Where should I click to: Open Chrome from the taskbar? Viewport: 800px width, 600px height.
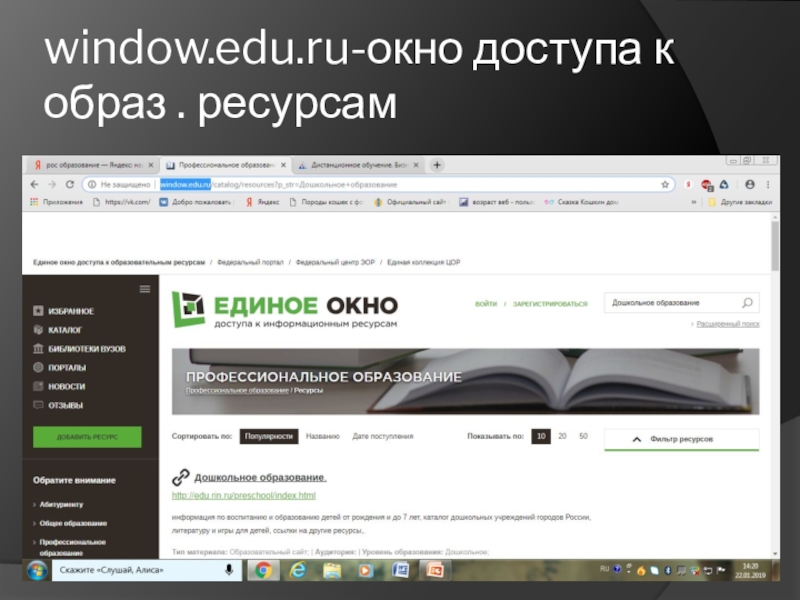263,570
